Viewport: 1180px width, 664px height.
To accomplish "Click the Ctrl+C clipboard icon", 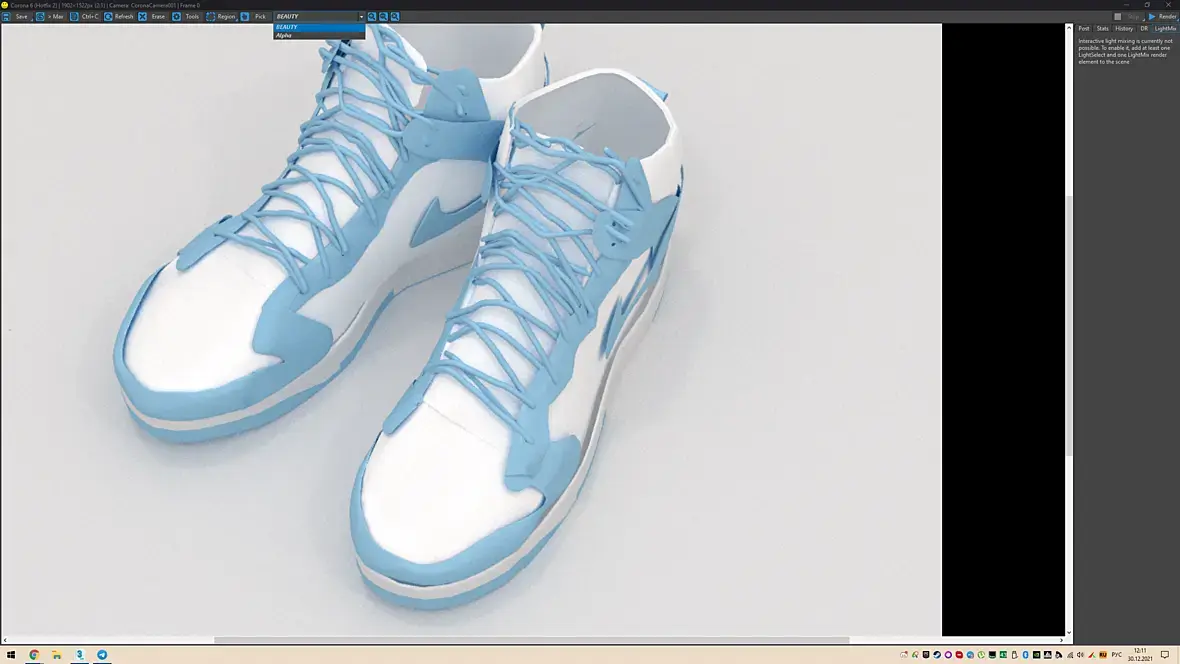I will pos(74,17).
